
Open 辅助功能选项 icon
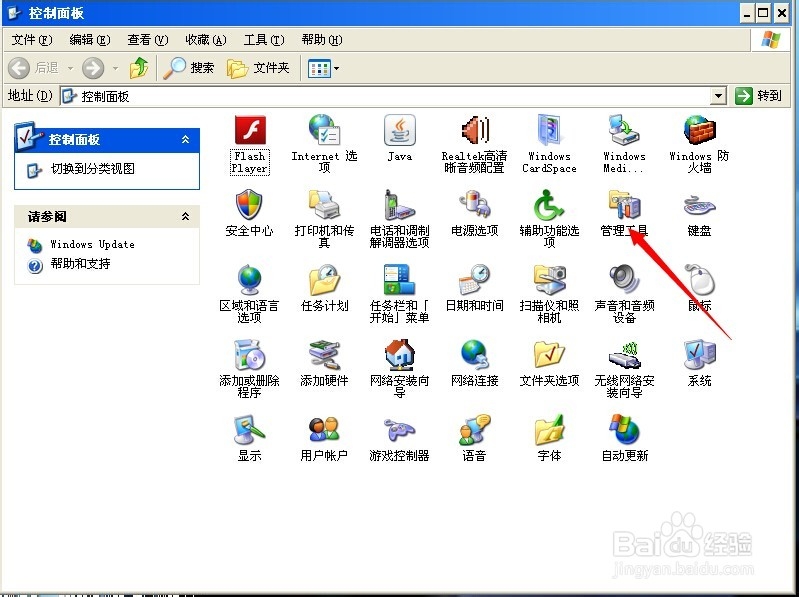click(x=549, y=205)
